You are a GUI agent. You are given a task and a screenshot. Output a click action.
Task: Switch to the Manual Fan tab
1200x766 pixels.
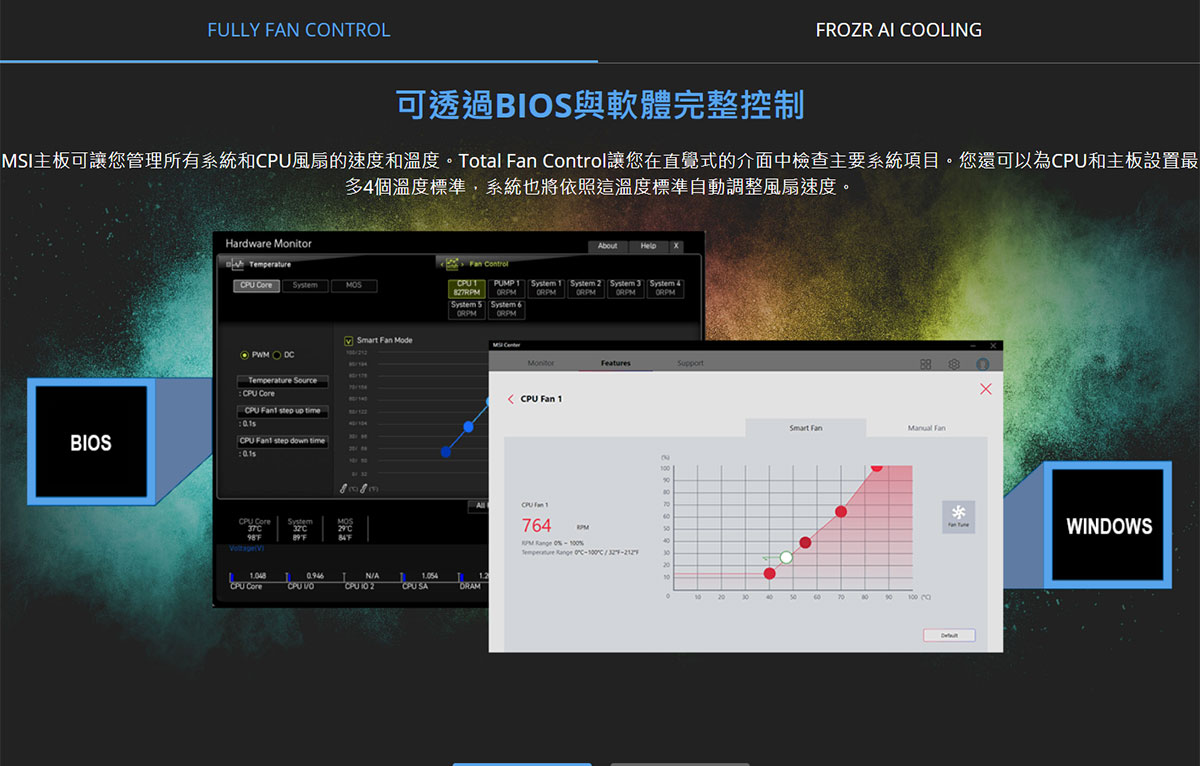926,428
